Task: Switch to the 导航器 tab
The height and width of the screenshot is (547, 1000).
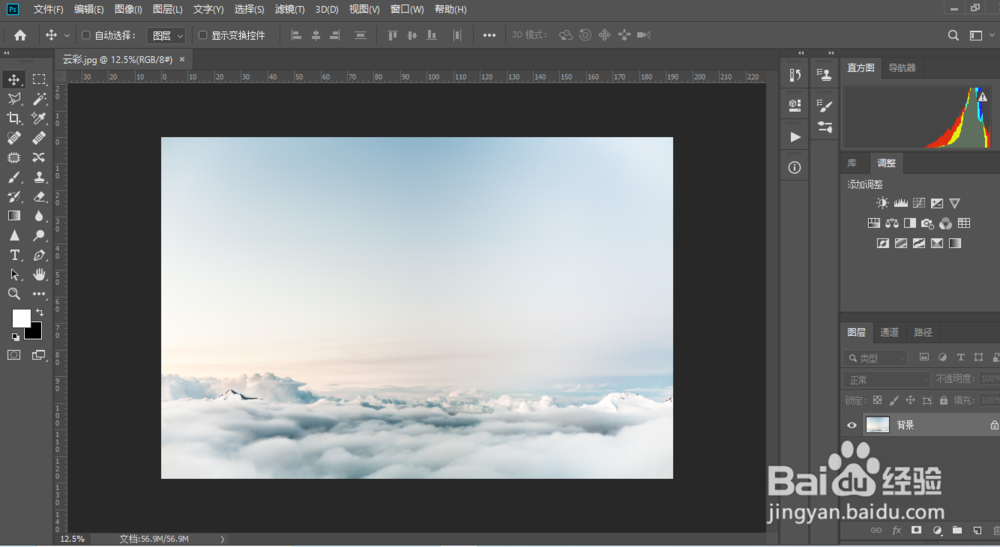Action: pyautogui.click(x=902, y=68)
